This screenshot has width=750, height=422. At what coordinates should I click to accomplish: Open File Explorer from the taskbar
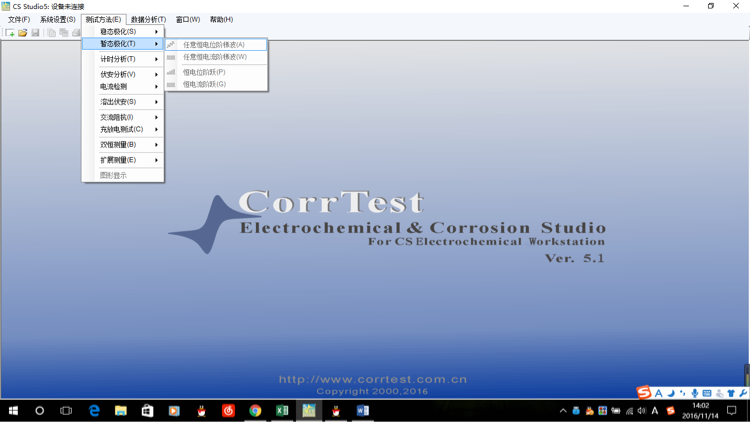(121, 411)
